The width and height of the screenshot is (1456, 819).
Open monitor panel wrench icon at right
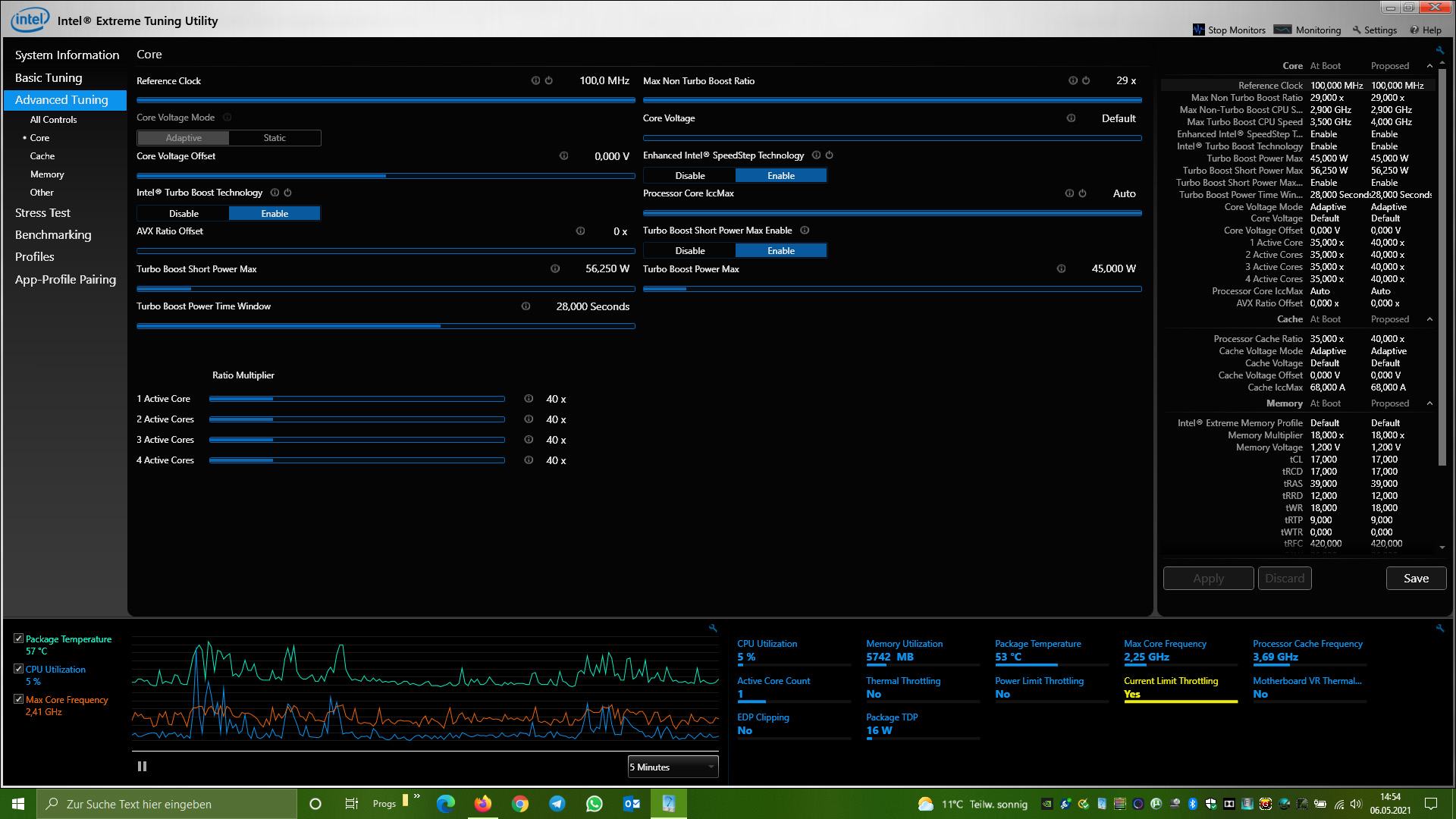tap(1439, 628)
